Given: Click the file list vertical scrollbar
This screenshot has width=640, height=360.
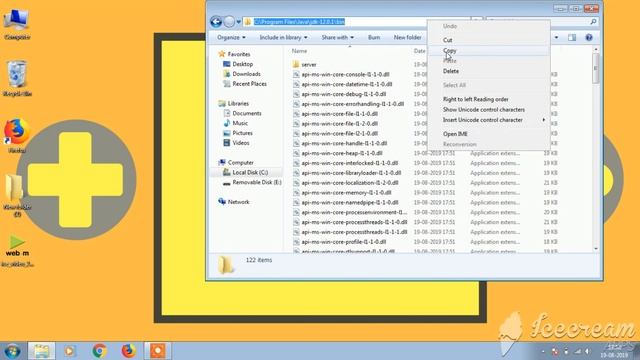Looking at the screenshot, I should (596, 68).
